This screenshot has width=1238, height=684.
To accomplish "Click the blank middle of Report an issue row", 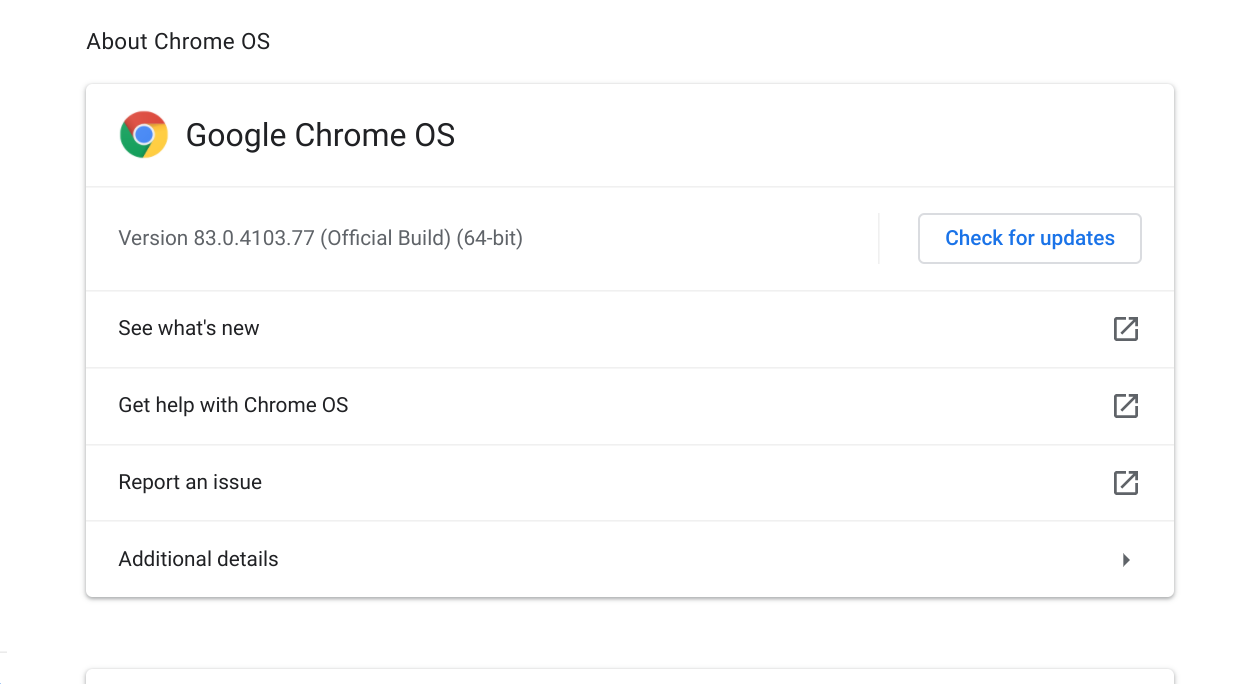I will [x=680, y=482].
